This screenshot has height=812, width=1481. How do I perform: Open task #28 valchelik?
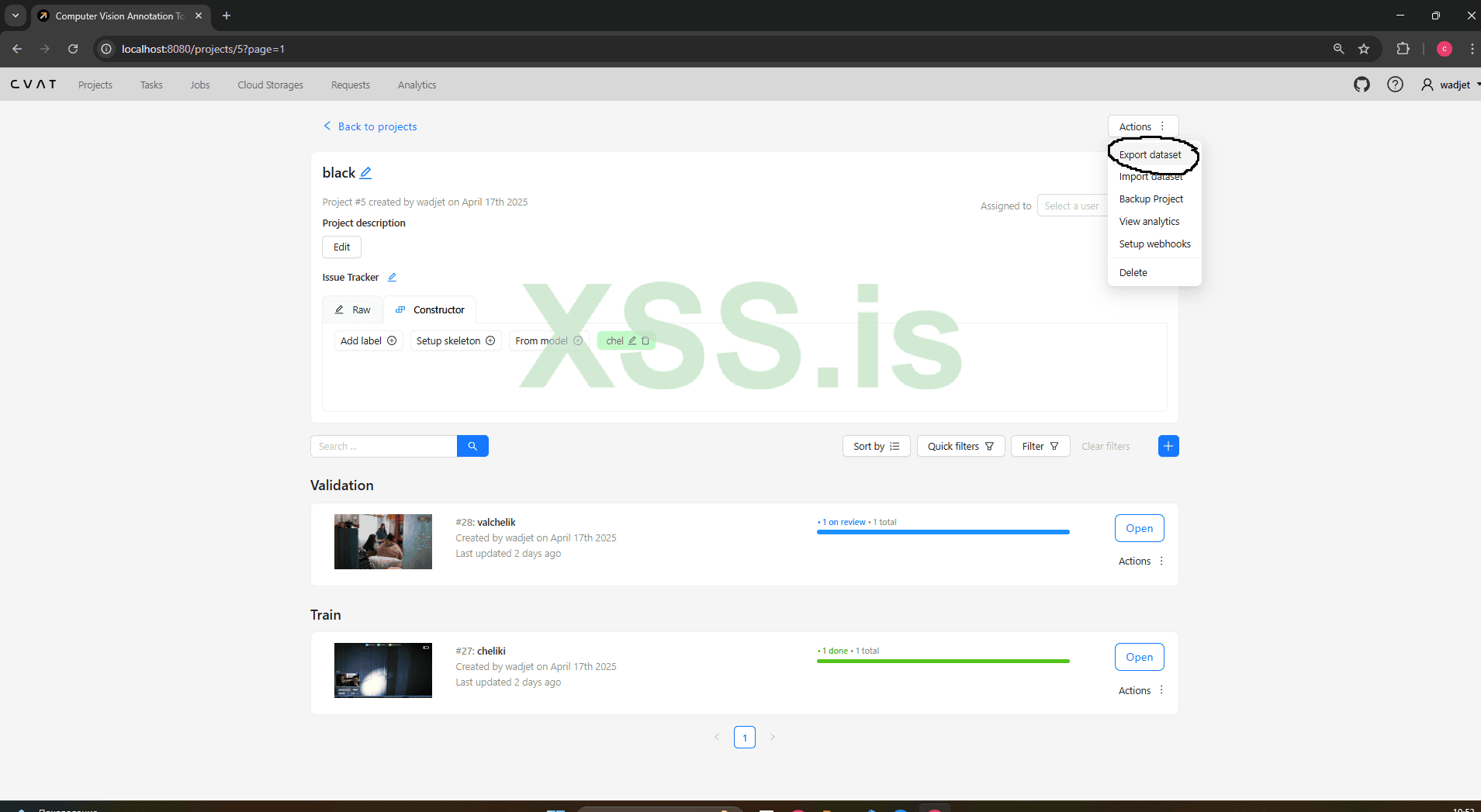click(x=1140, y=528)
